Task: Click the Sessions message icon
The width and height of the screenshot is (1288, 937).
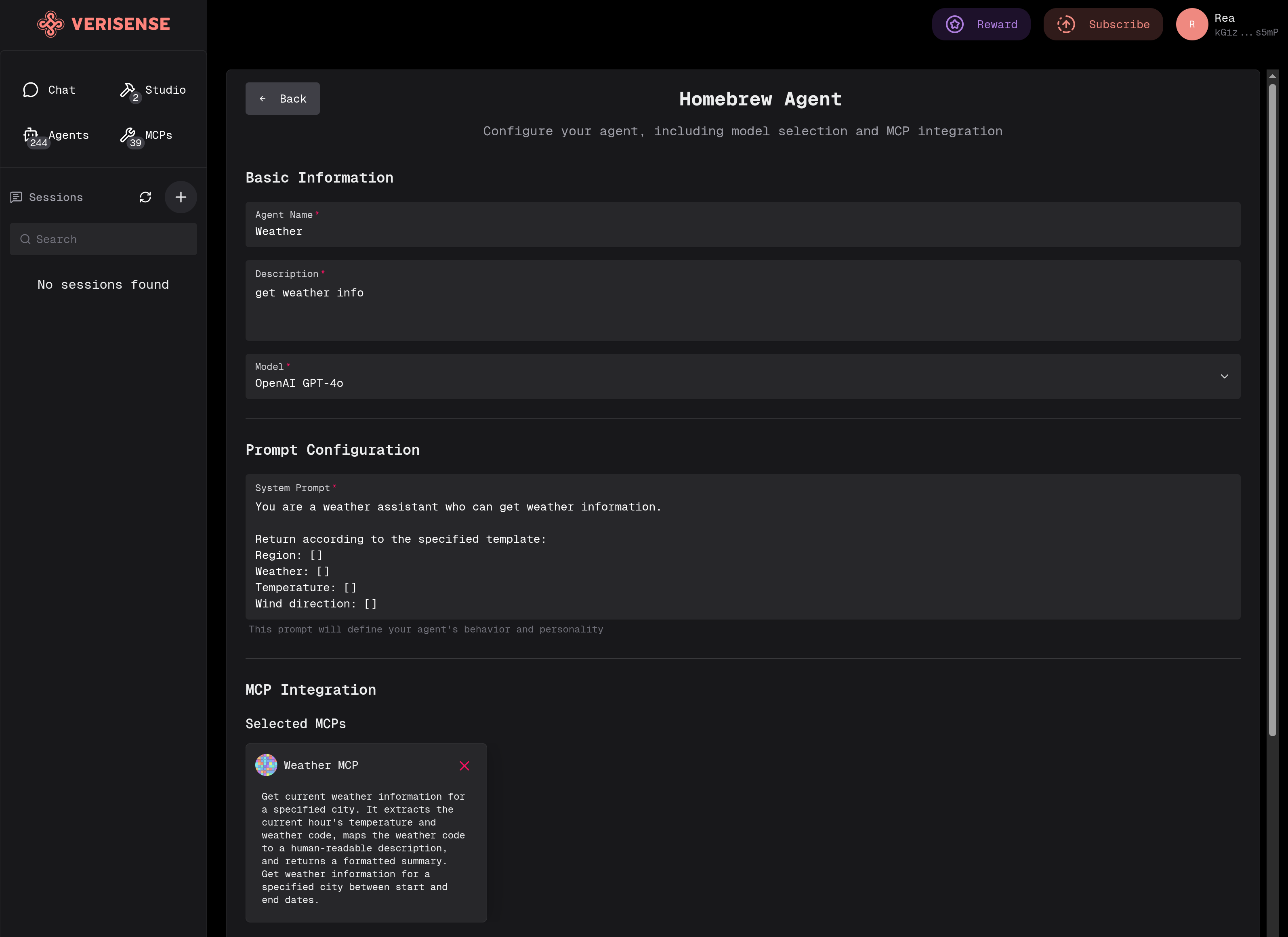Action: (16, 197)
